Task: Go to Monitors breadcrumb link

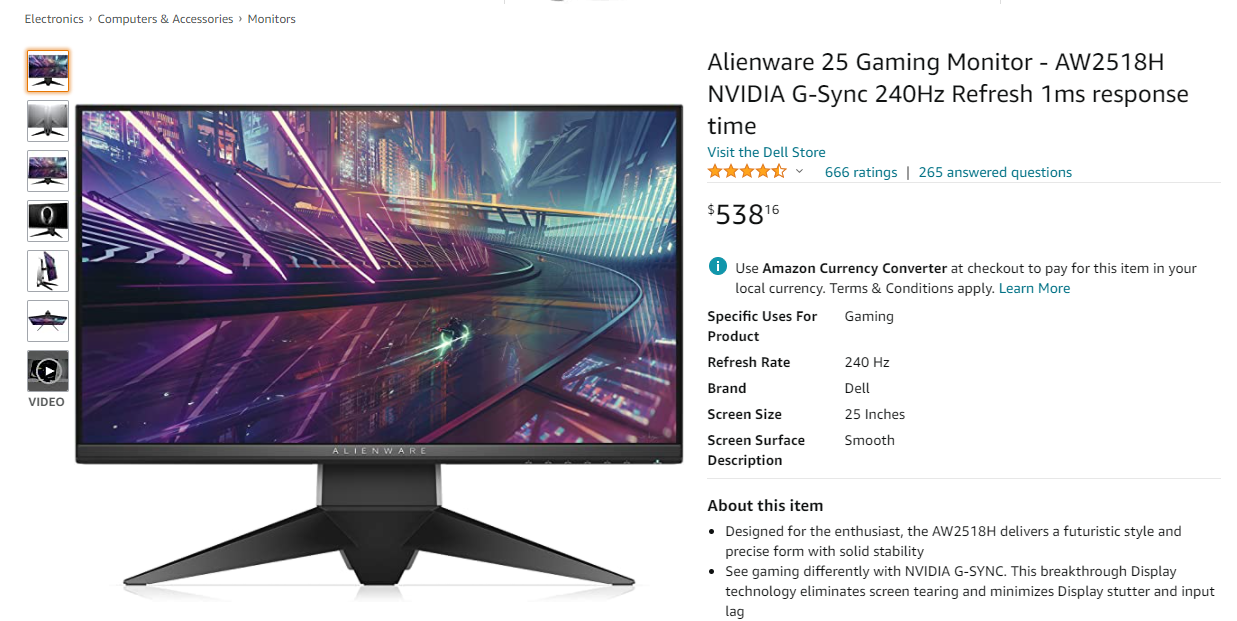Action: (271, 19)
